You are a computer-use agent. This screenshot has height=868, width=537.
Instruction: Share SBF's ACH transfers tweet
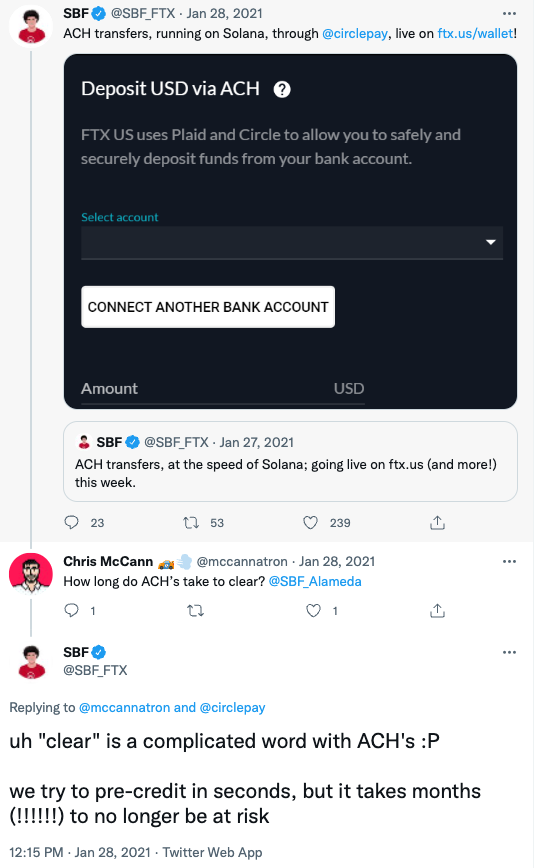point(437,523)
